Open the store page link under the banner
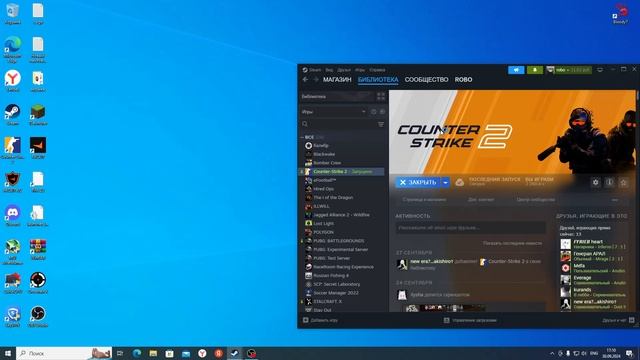 click(x=424, y=200)
